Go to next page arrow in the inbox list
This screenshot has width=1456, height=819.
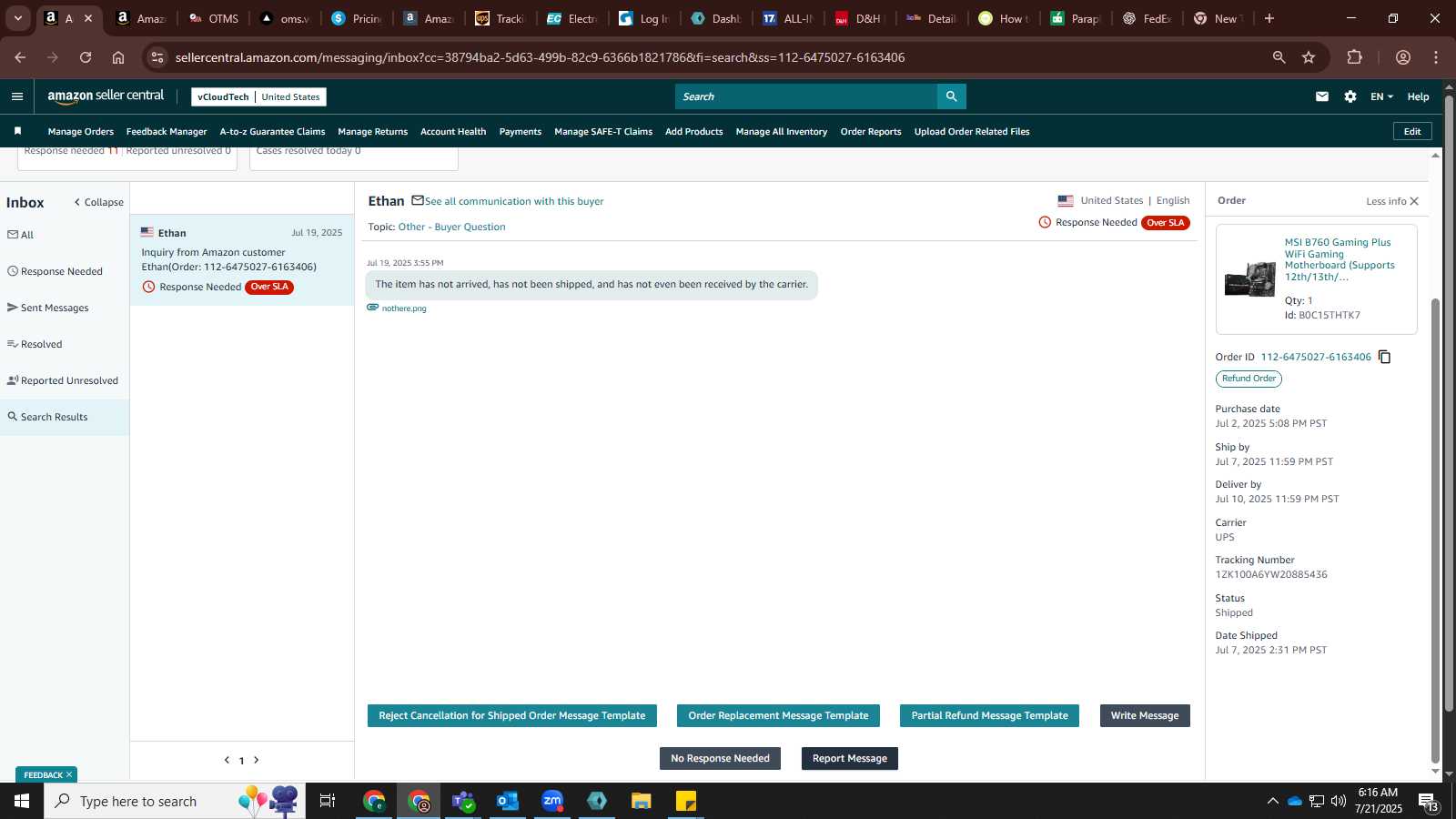(x=257, y=760)
